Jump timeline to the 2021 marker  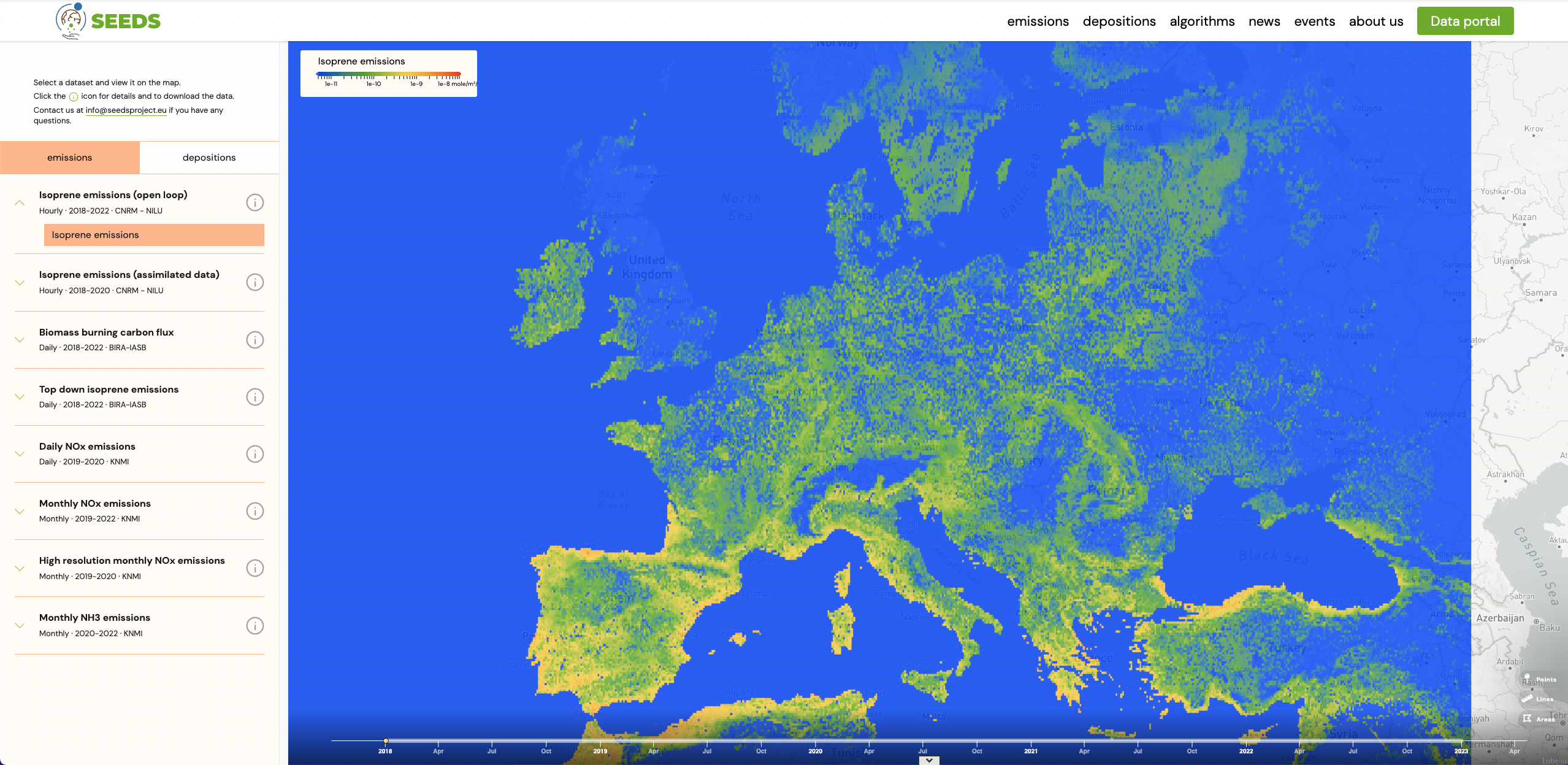coord(1031,751)
